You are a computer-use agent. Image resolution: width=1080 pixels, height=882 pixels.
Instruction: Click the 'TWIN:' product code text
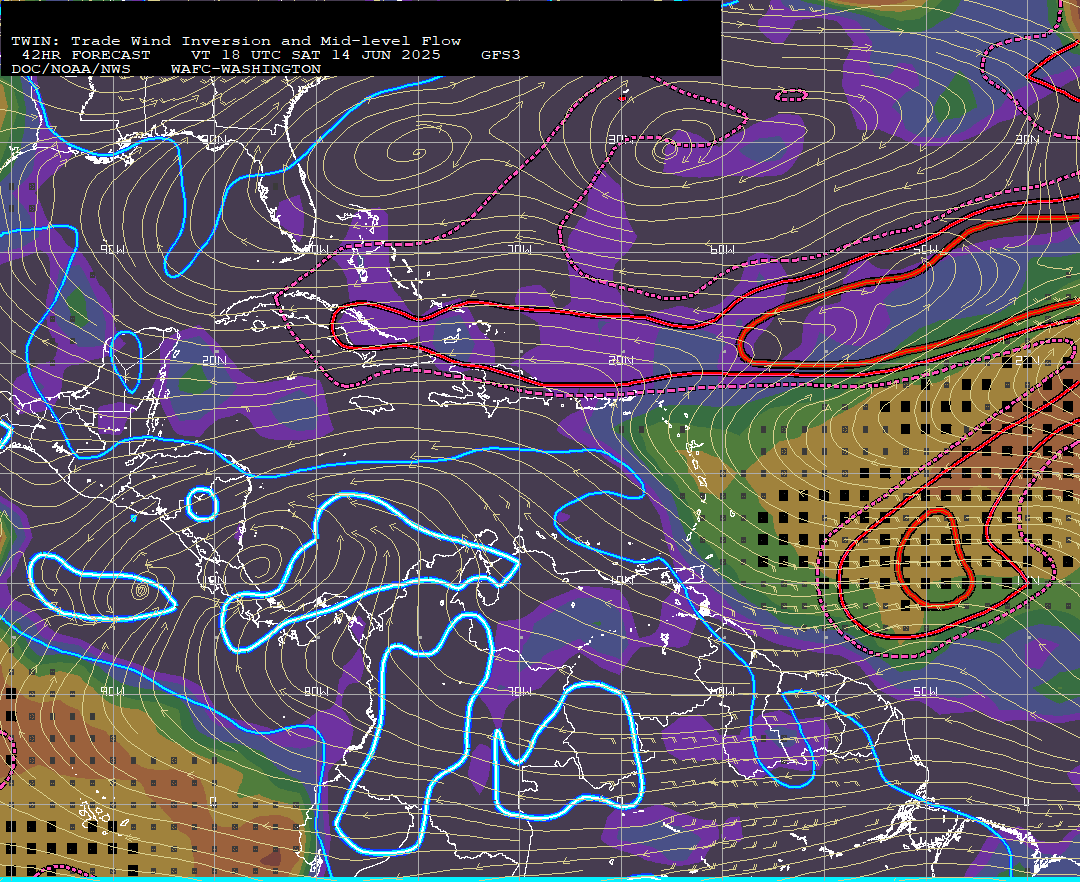(x=36, y=41)
